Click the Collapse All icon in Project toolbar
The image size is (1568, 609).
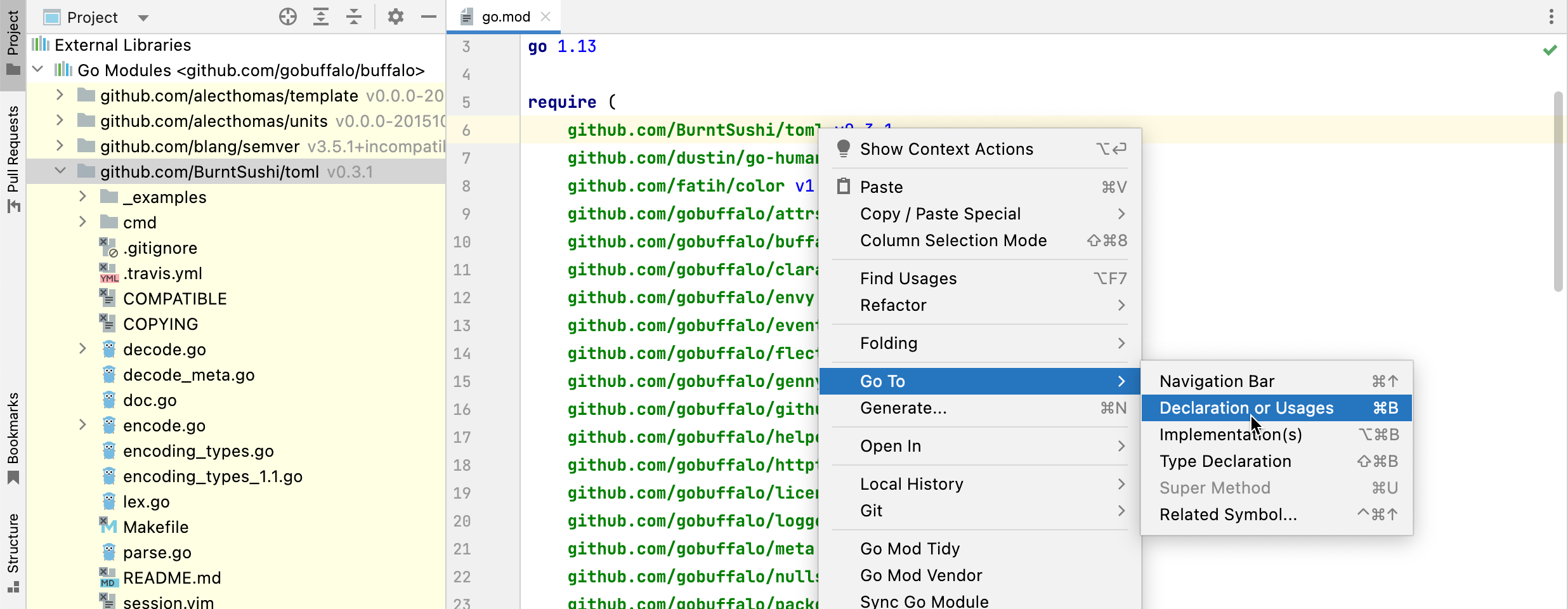[x=353, y=16]
